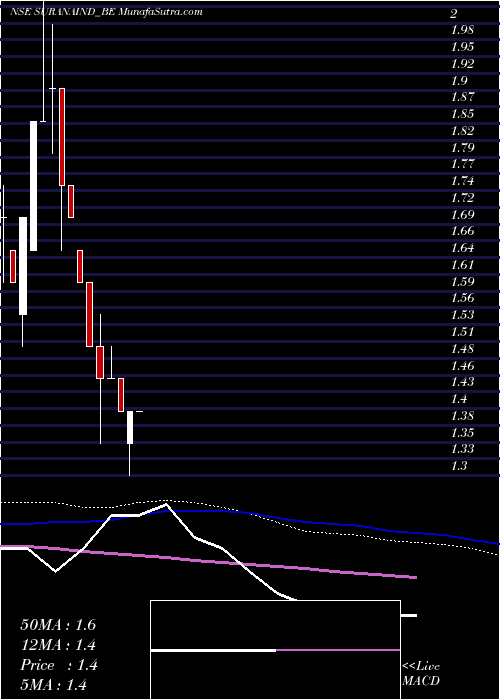The image size is (500, 700).
Task: Click the 5MA : 1.4 readout
Action: 53,685
